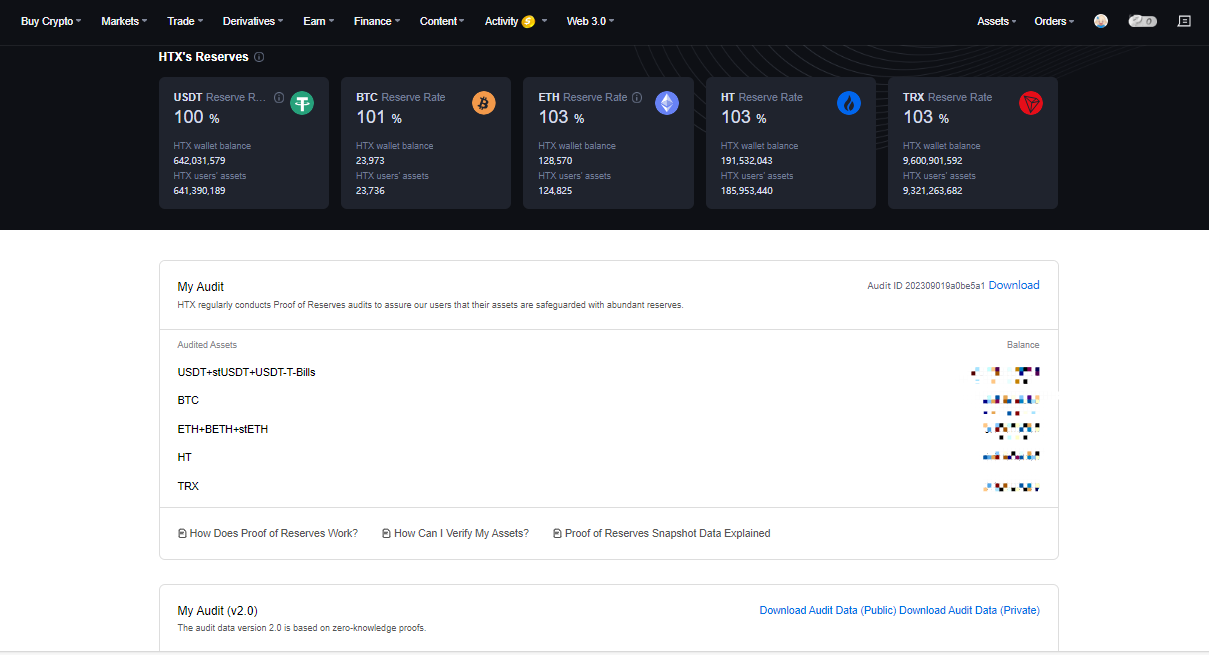Image resolution: width=1209 pixels, height=655 pixels.
Task: Download the My Audit report
Action: pyautogui.click(x=1014, y=285)
